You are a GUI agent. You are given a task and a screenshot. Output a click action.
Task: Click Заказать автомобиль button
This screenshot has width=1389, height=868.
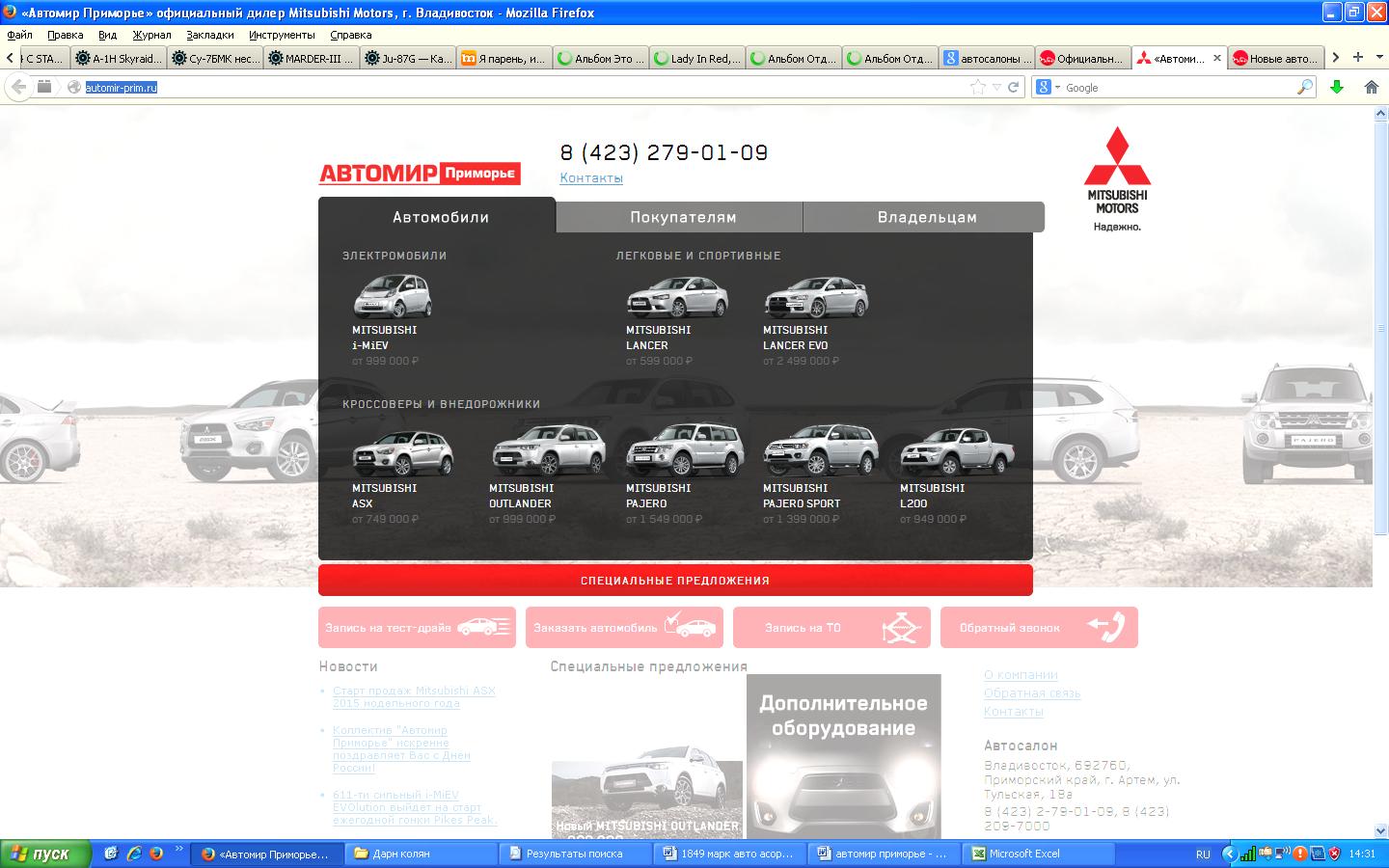(624, 627)
